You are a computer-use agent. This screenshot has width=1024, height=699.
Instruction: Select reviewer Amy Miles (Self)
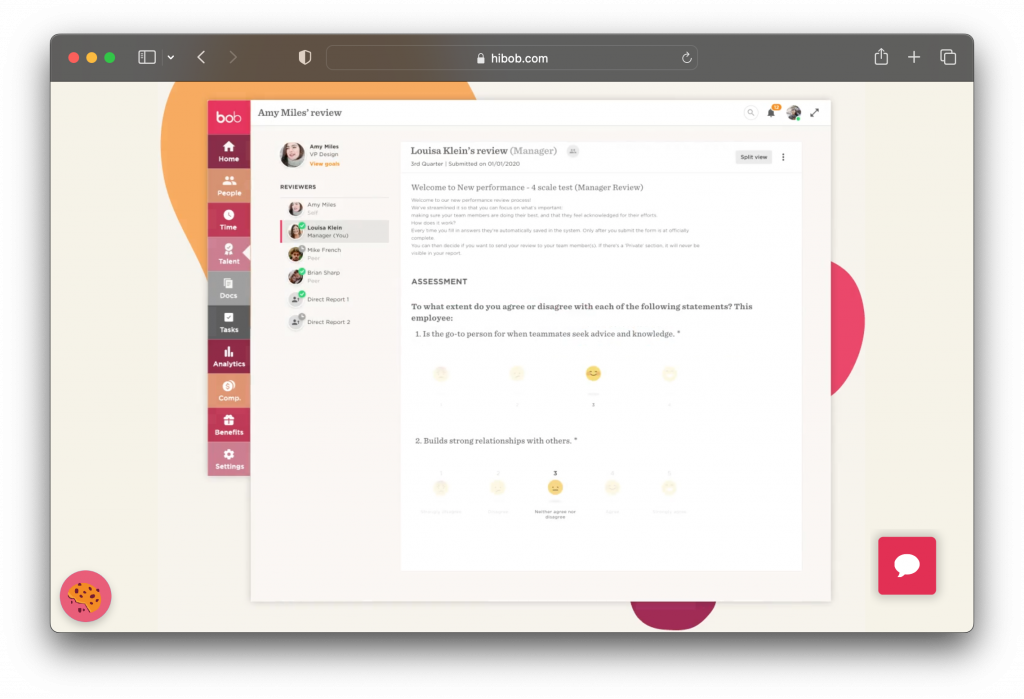click(x=334, y=208)
